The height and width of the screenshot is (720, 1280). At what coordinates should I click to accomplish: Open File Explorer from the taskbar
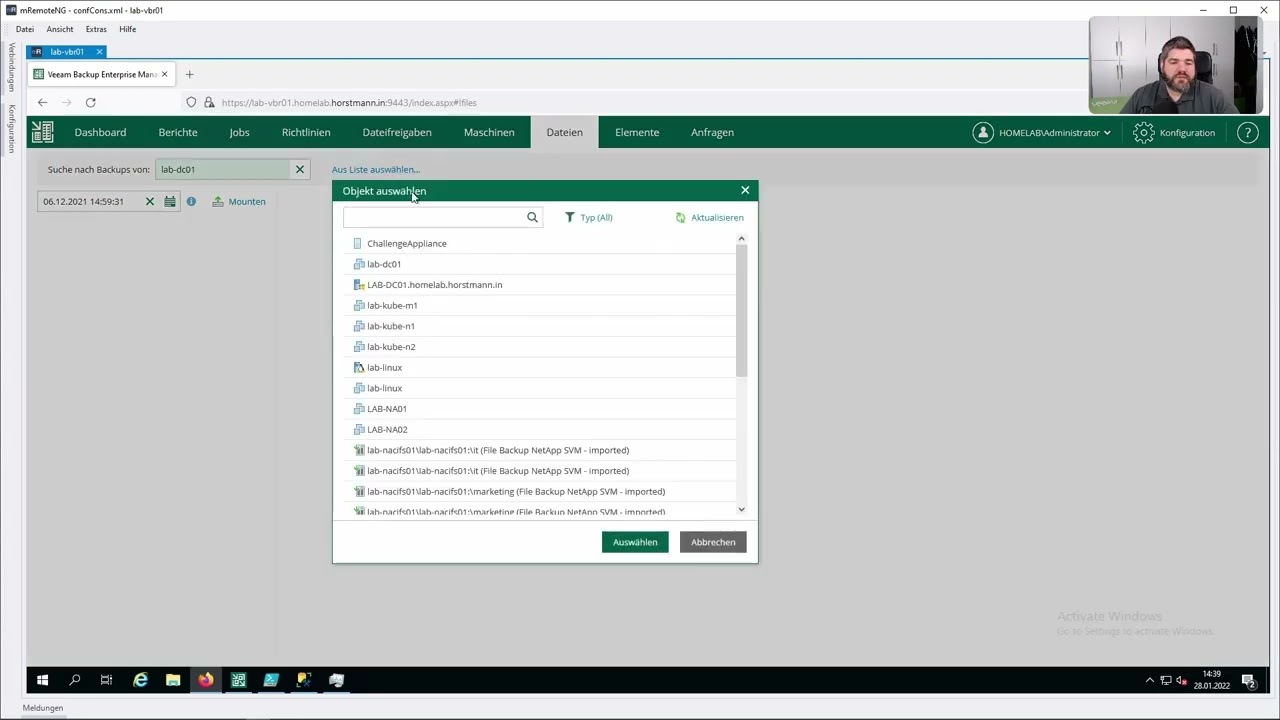point(173,680)
